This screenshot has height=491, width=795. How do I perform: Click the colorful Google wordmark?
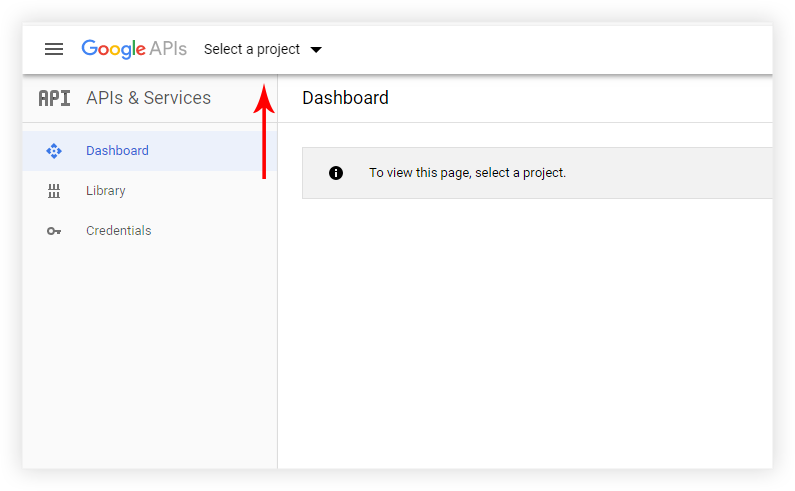point(113,49)
